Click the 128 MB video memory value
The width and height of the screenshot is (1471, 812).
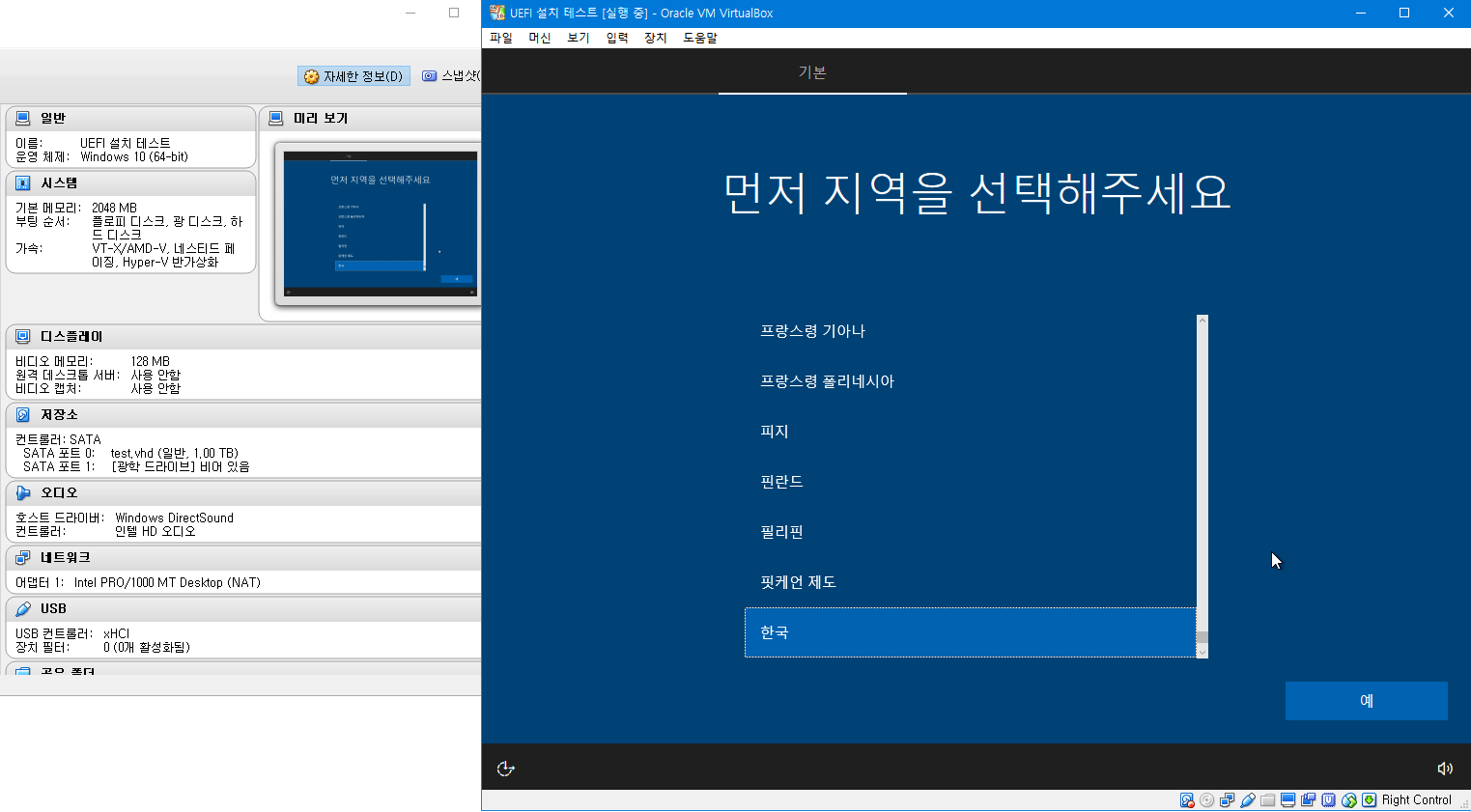151,361
